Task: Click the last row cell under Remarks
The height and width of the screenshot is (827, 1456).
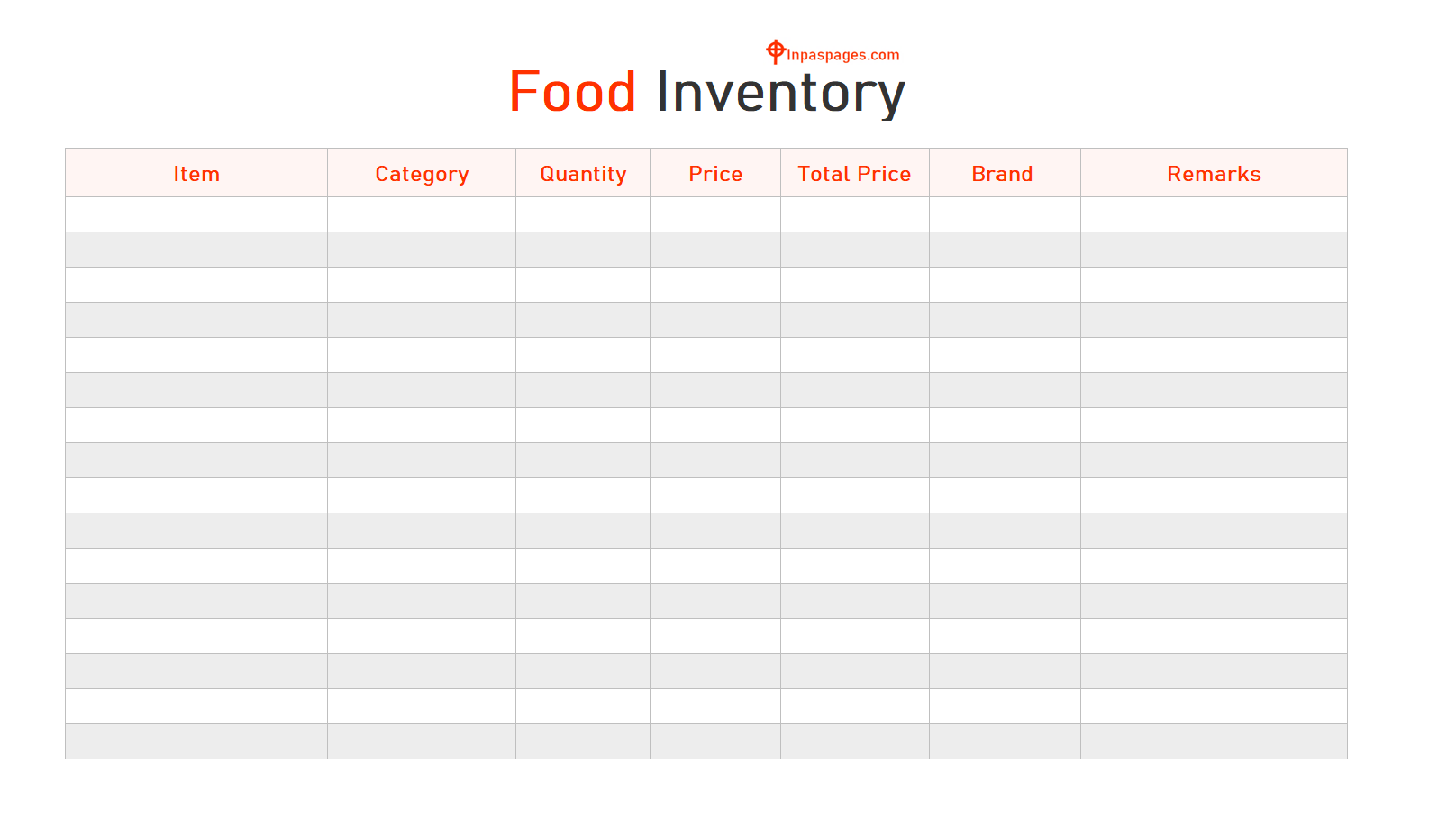Action: (x=1214, y=741)
